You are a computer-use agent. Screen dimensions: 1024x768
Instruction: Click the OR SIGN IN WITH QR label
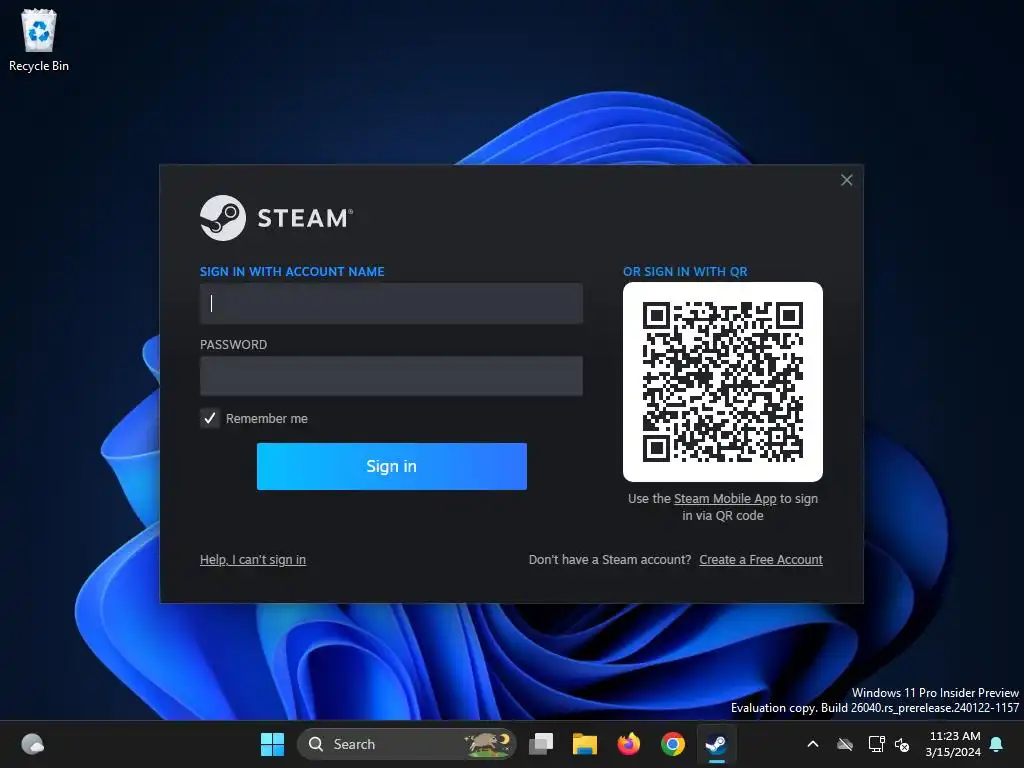coord(685,272)
